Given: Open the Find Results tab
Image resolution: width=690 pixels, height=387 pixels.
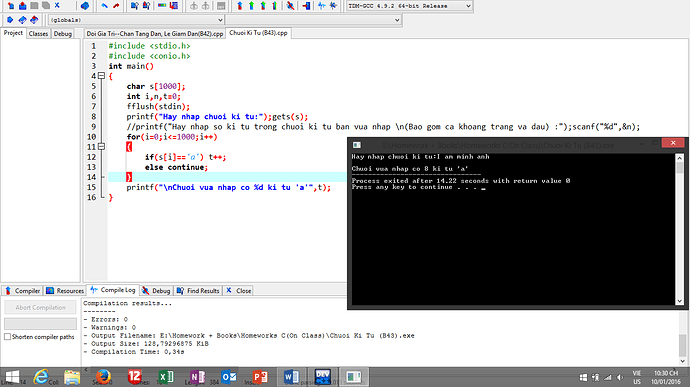Looking at the screenshot, I should (198, 291).
